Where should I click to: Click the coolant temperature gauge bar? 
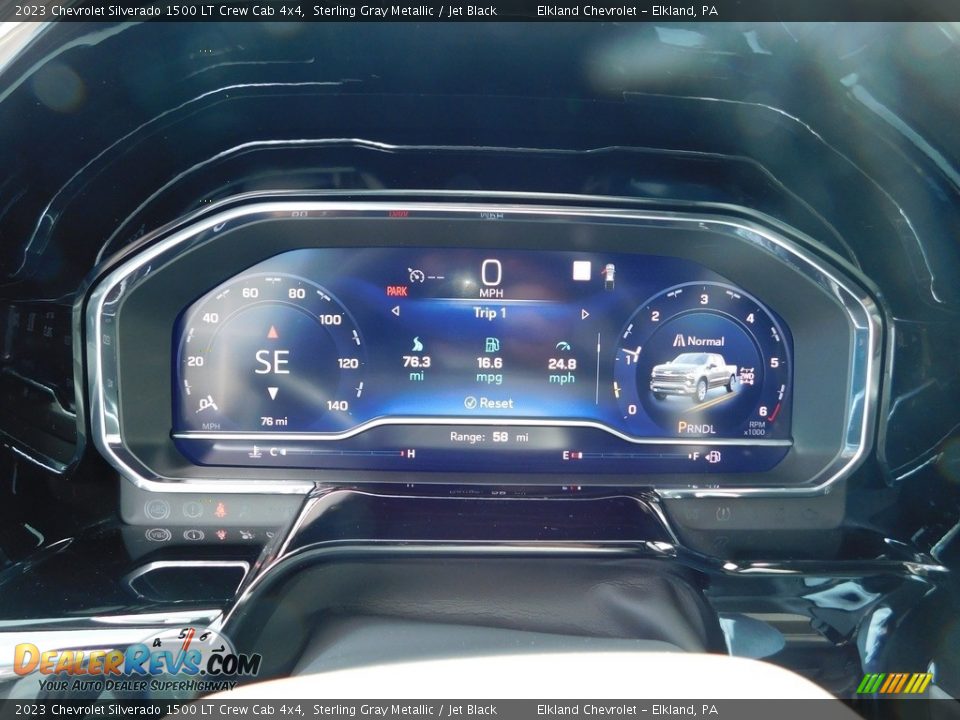342,453
